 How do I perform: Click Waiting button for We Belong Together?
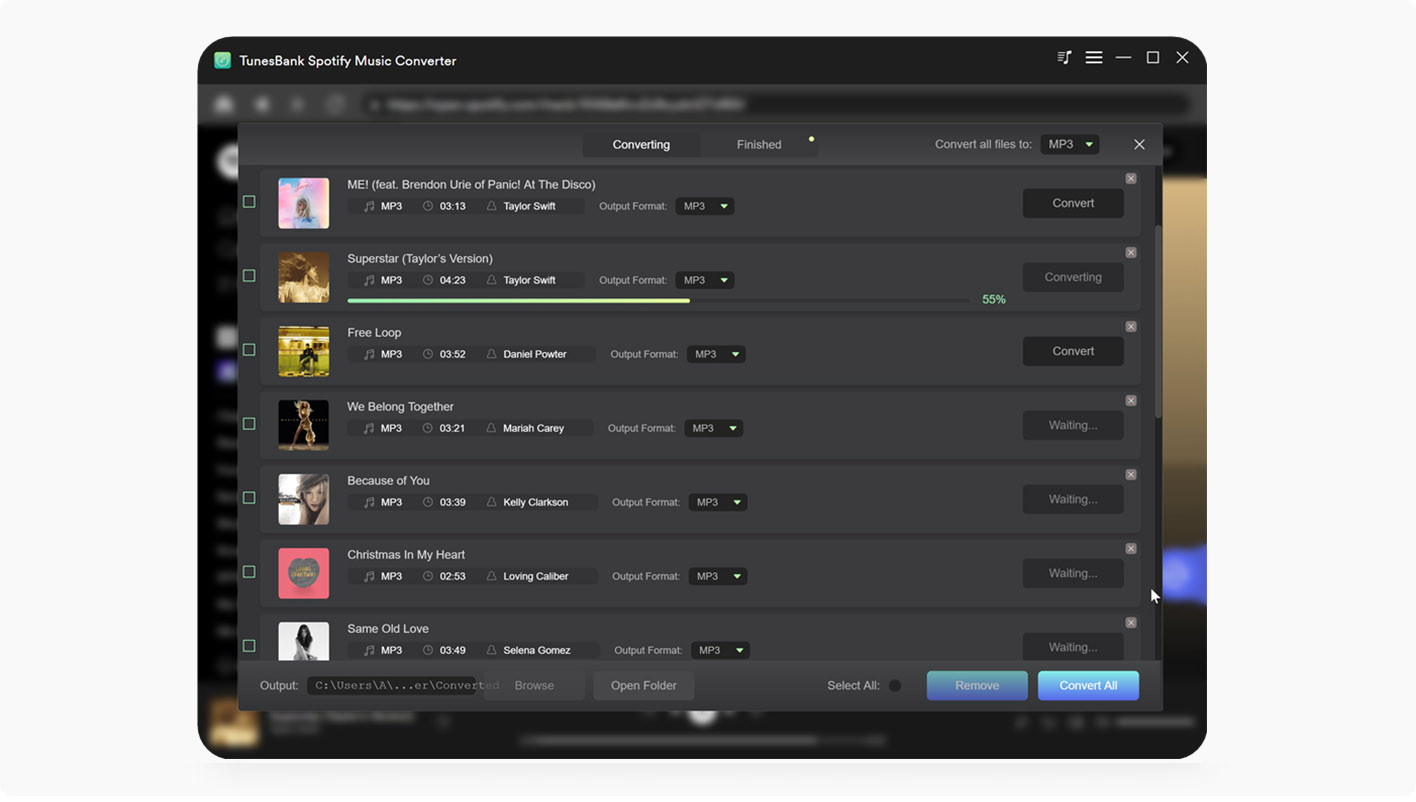pyautogui.click(x=1073, y=425)
